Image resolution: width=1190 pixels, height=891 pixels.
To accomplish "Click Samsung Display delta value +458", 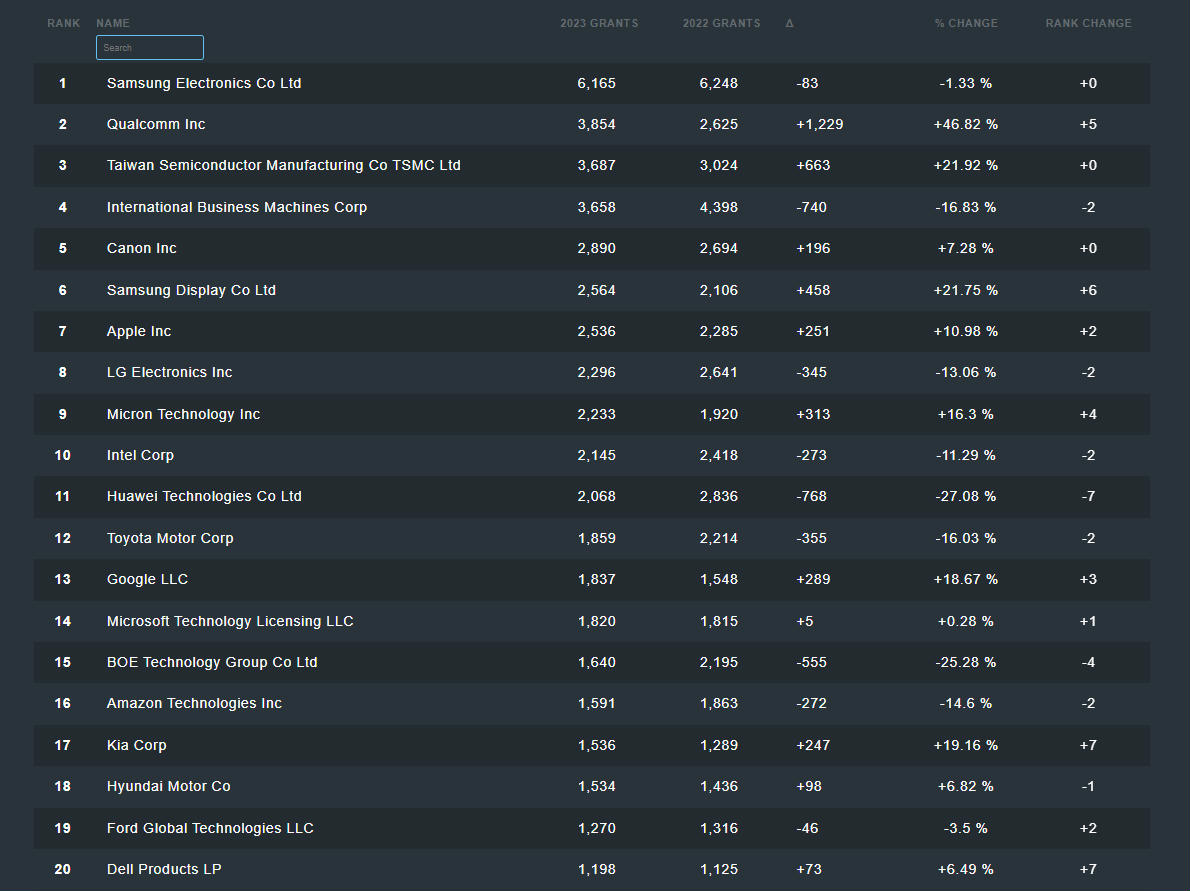I will (813, 290).
